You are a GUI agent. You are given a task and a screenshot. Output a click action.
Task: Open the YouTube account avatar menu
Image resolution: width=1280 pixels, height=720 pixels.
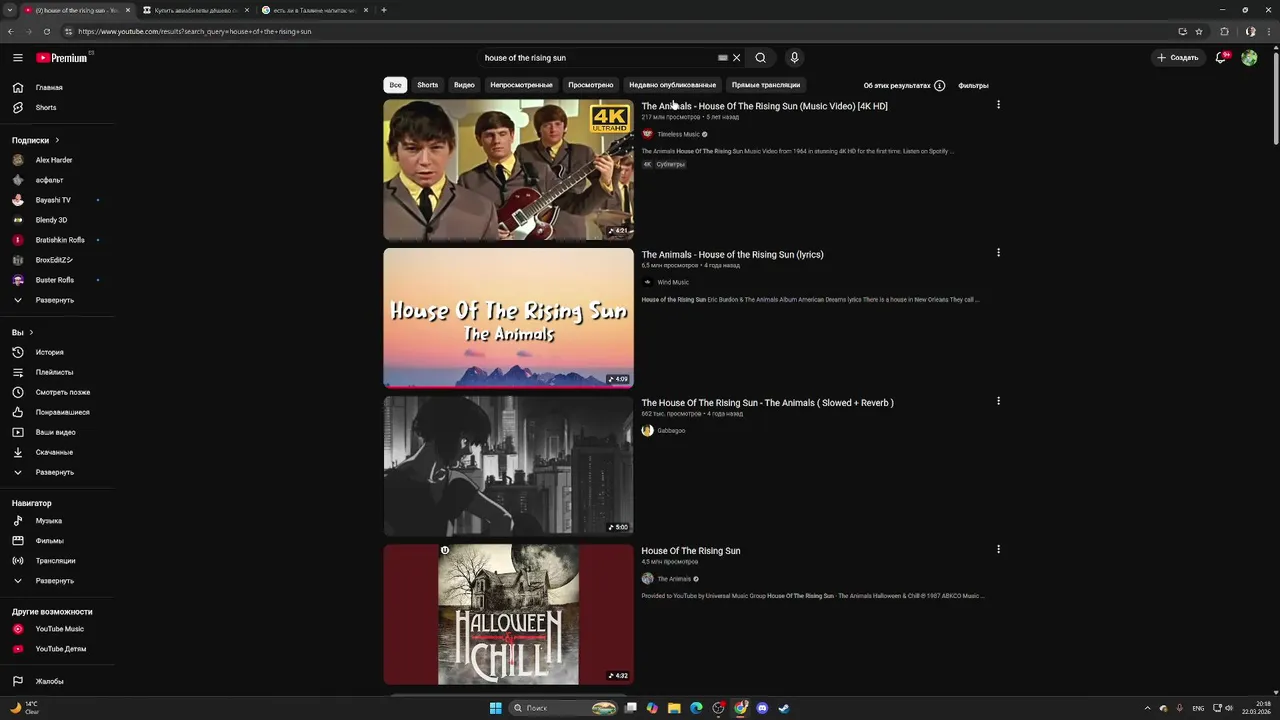click(x=1249, y=58)
